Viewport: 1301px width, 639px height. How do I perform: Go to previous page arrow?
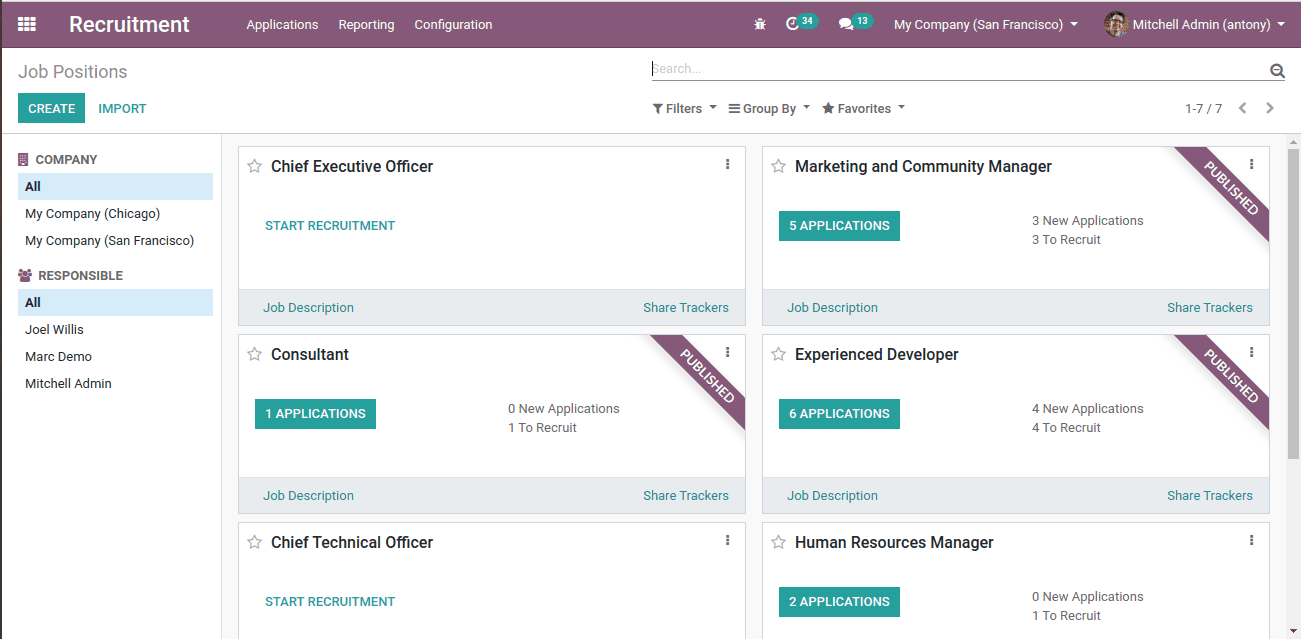pyautogui.click(x=1243, y=108)
